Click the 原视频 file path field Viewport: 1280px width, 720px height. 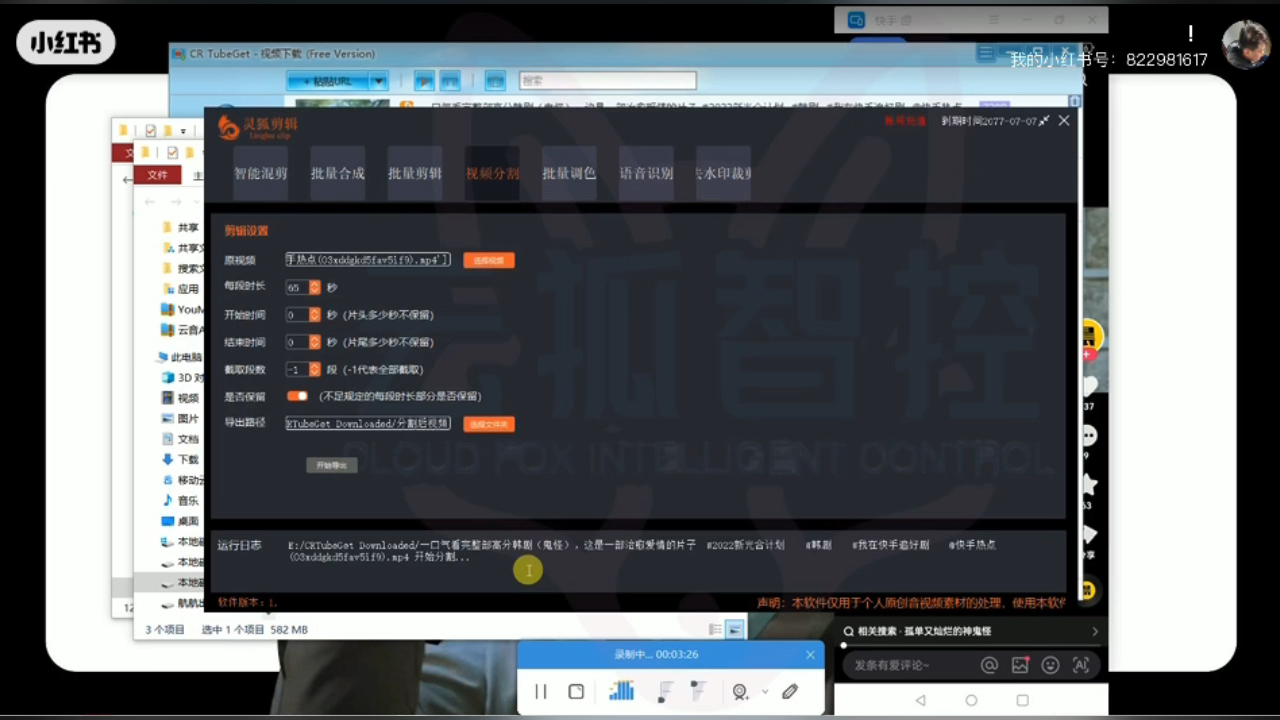coord(368,260)
